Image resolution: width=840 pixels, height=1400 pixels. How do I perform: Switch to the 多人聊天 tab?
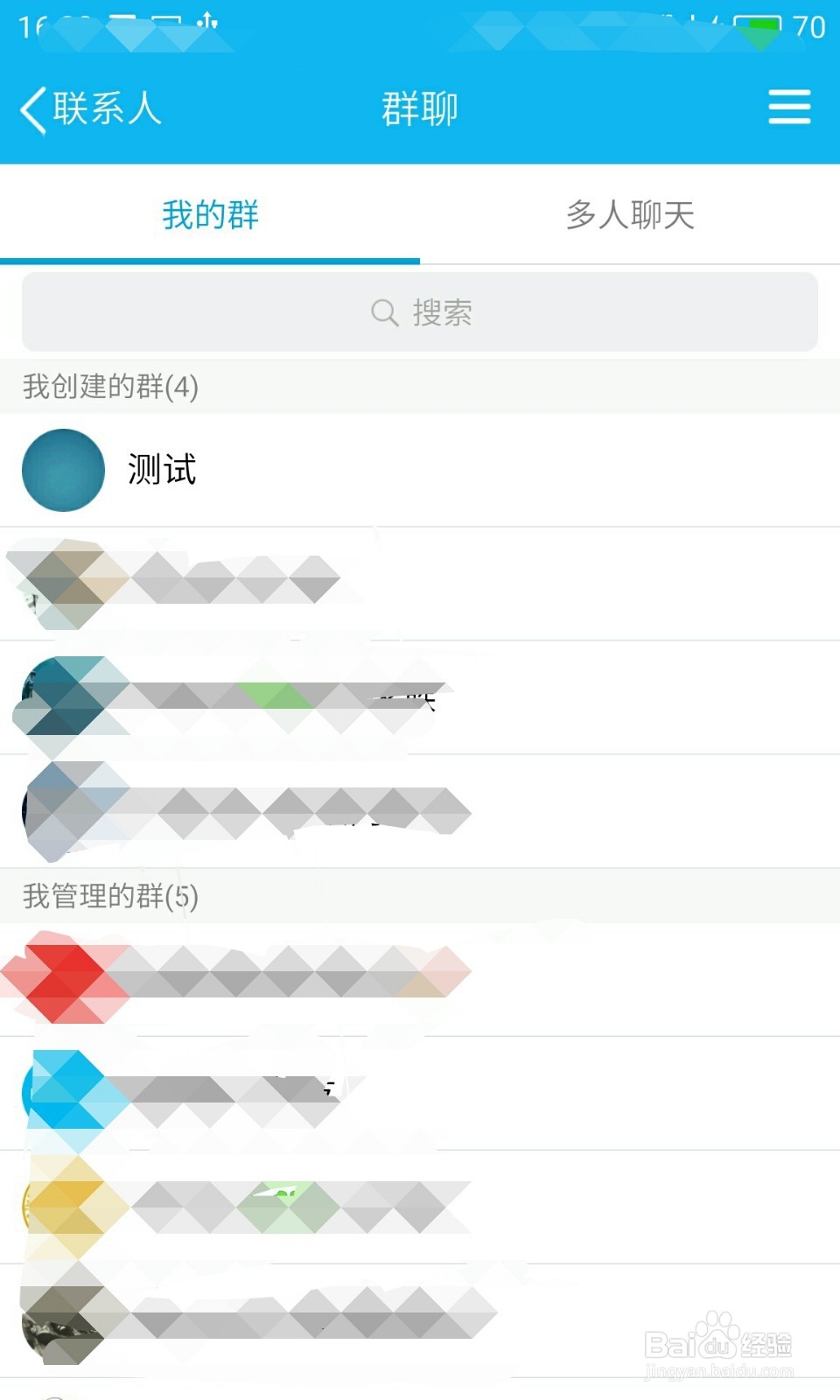click(630, 215)
